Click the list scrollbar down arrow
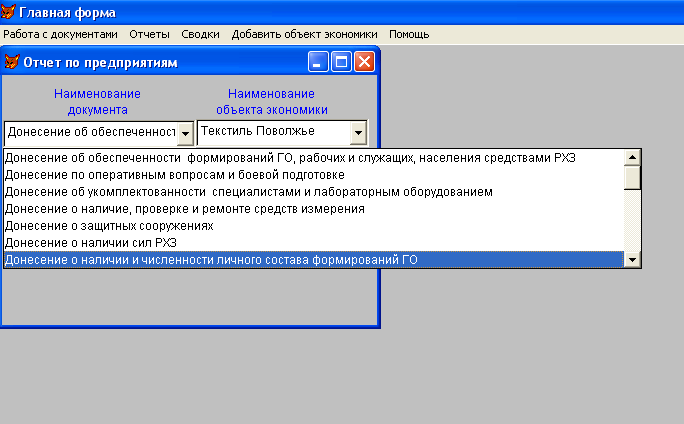The height and width of the screenshot is (424, 684). (631, 260)
